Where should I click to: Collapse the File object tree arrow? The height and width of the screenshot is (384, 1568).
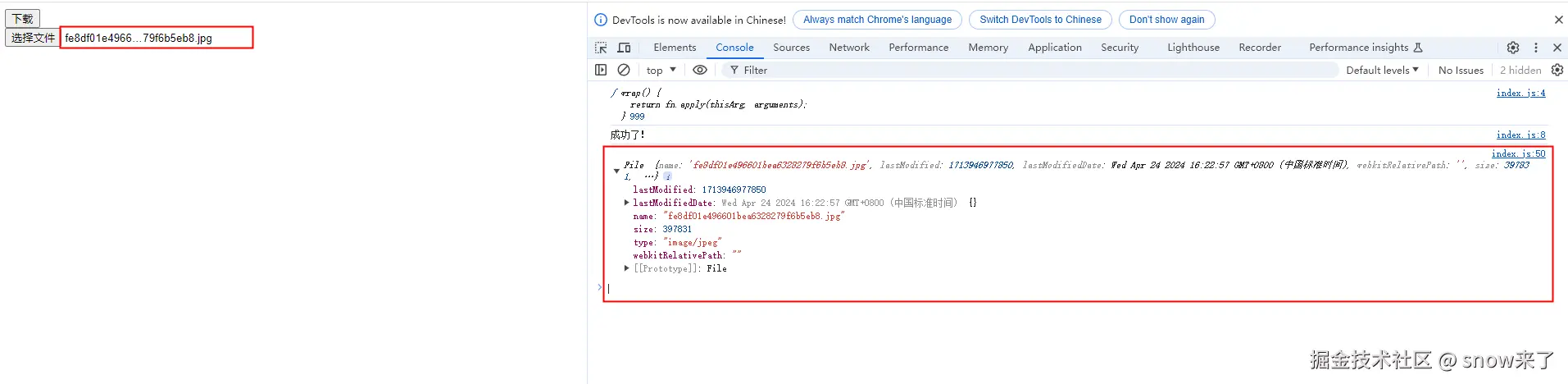tap(616, 171)
